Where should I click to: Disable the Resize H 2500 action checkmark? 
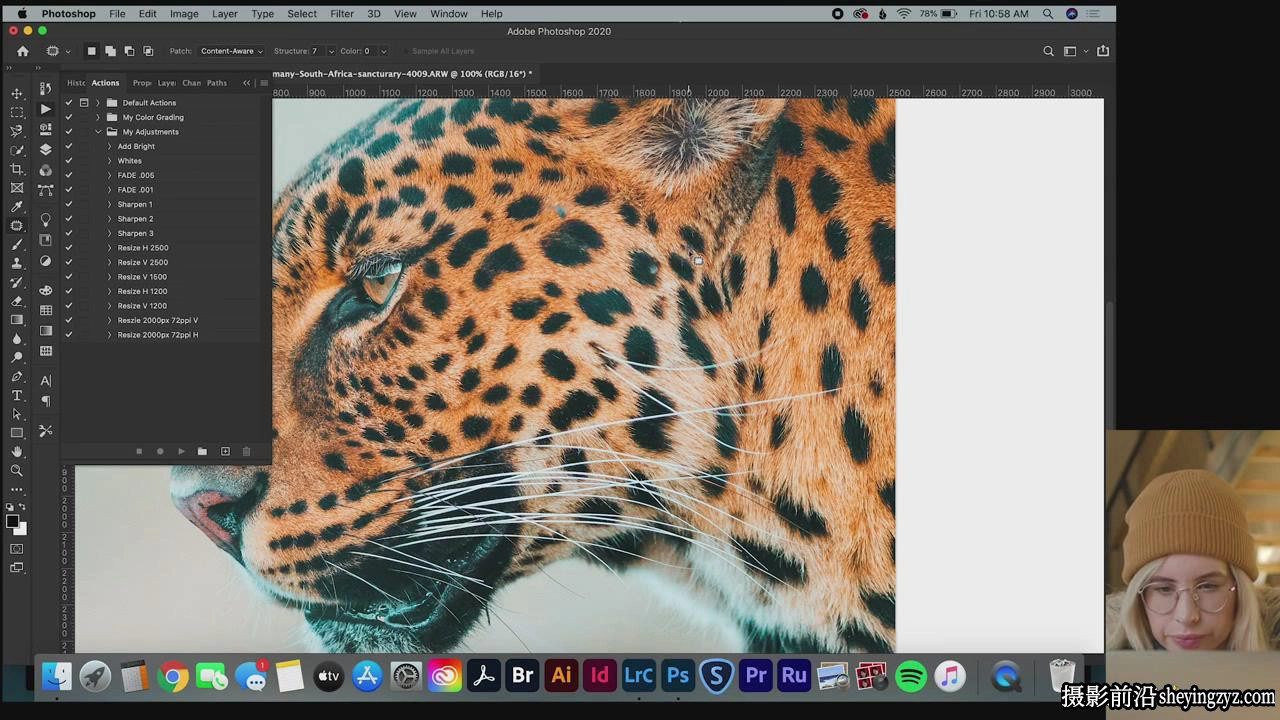coord(69,248)
